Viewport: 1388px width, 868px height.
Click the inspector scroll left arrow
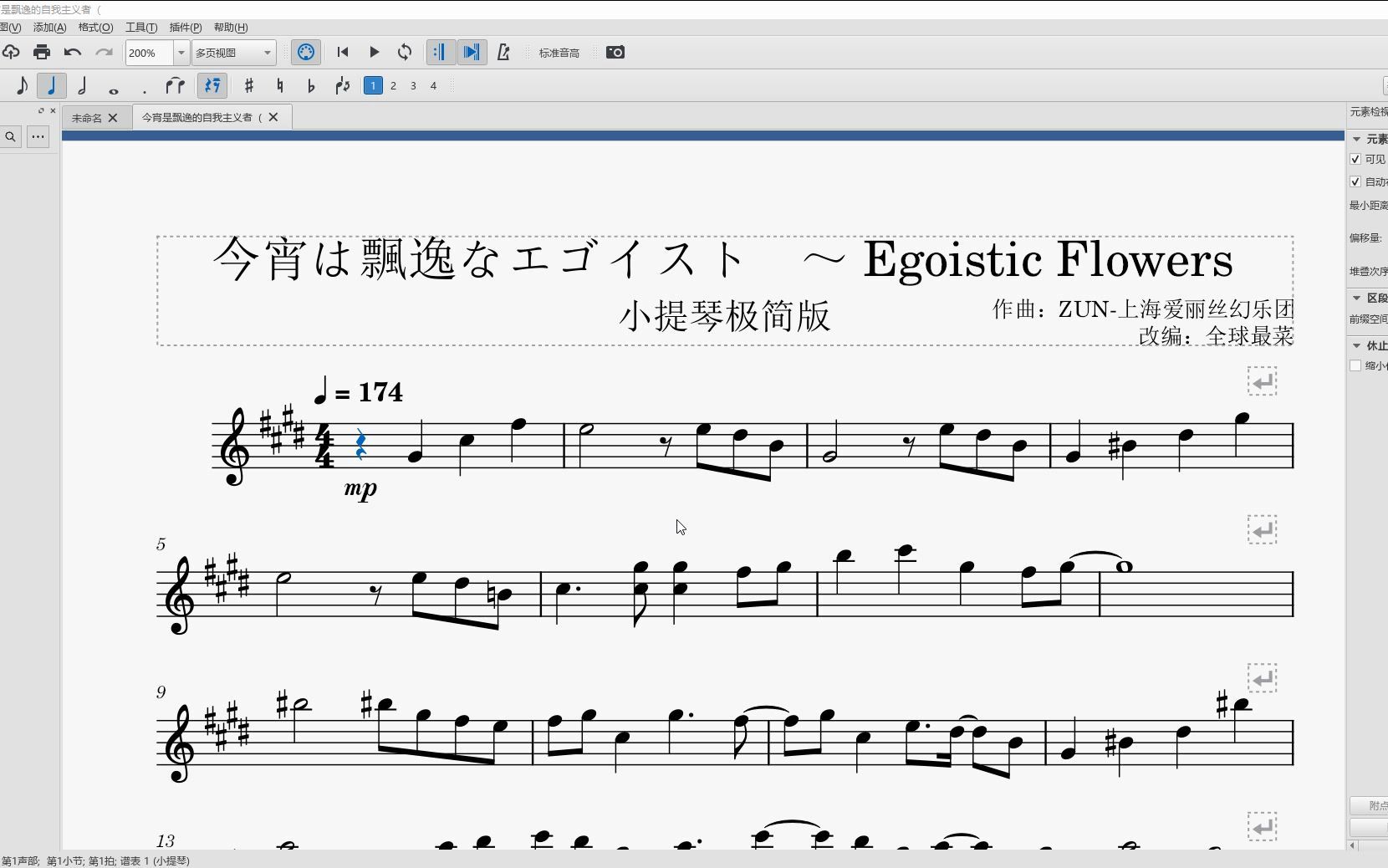tap(1352, 845)
